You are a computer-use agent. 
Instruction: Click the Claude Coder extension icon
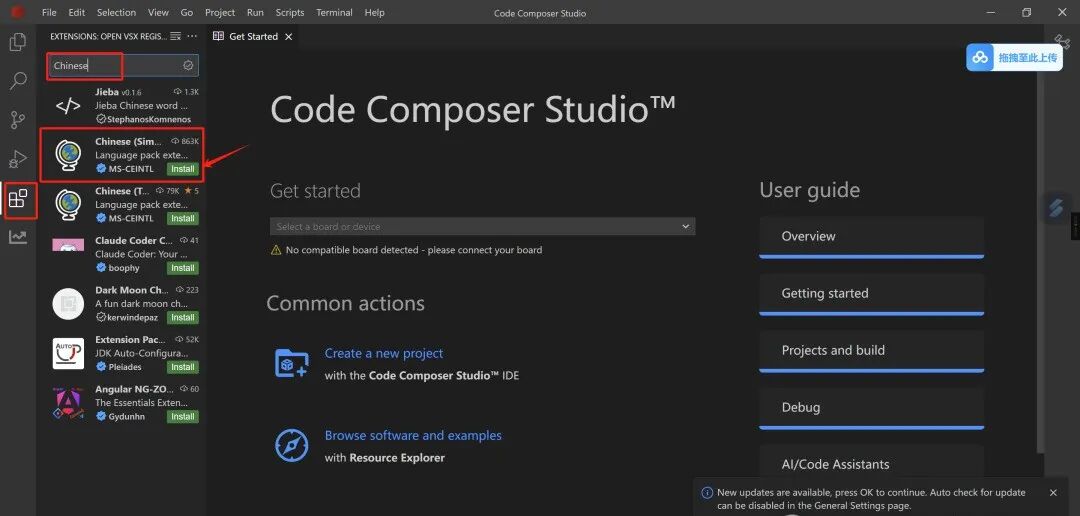click(x=68, y=245)
